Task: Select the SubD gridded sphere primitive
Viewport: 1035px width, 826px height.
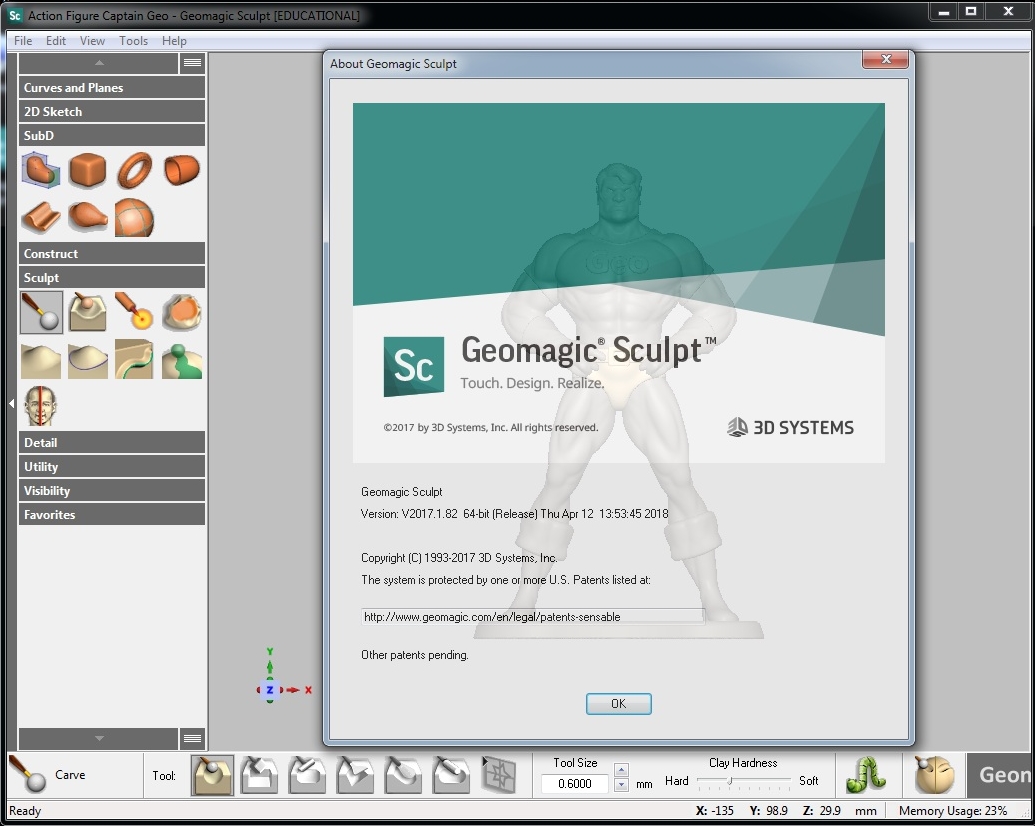Action: 134,218
